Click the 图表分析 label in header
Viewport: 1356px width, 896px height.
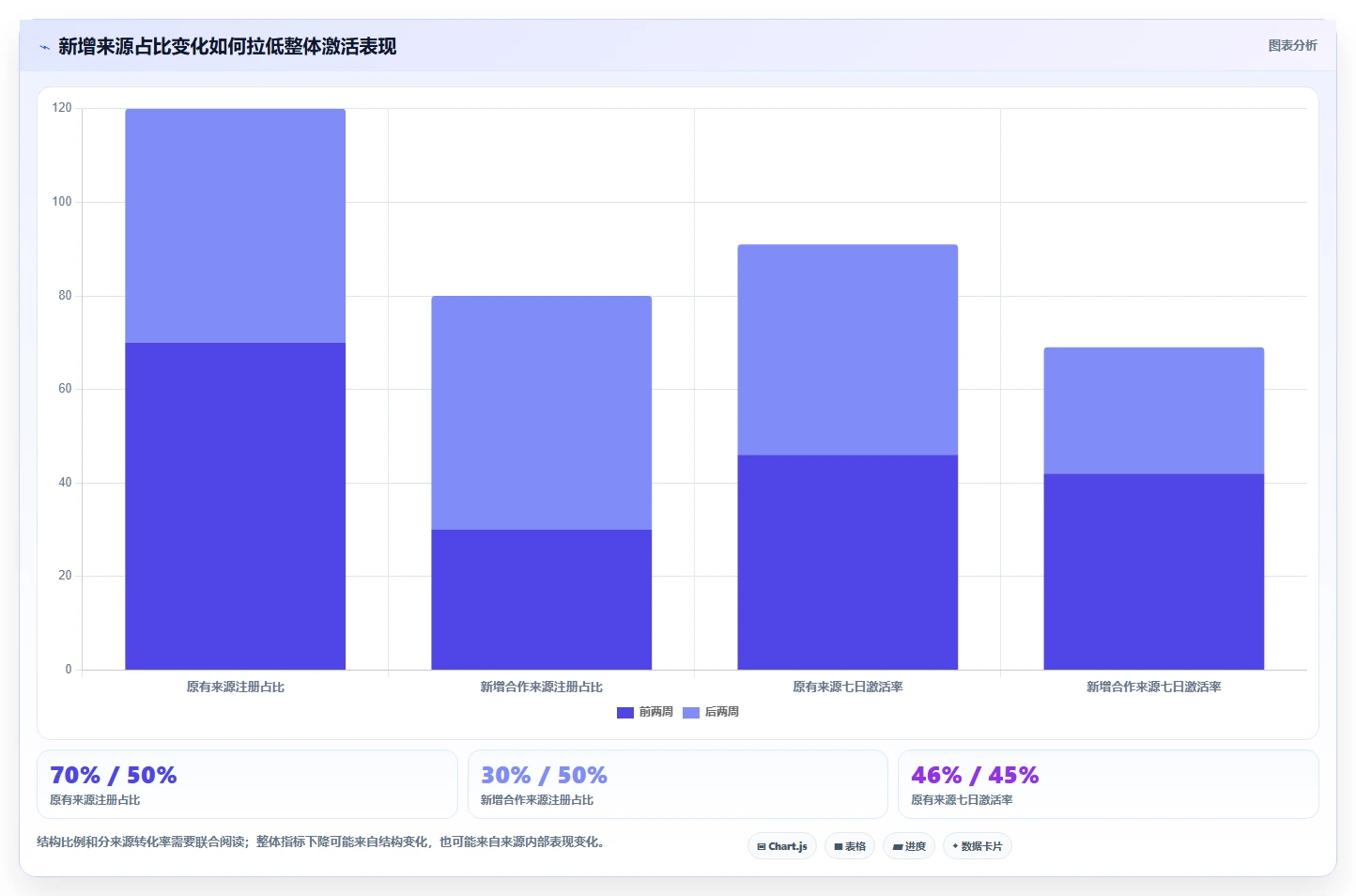pos(1292,45)
